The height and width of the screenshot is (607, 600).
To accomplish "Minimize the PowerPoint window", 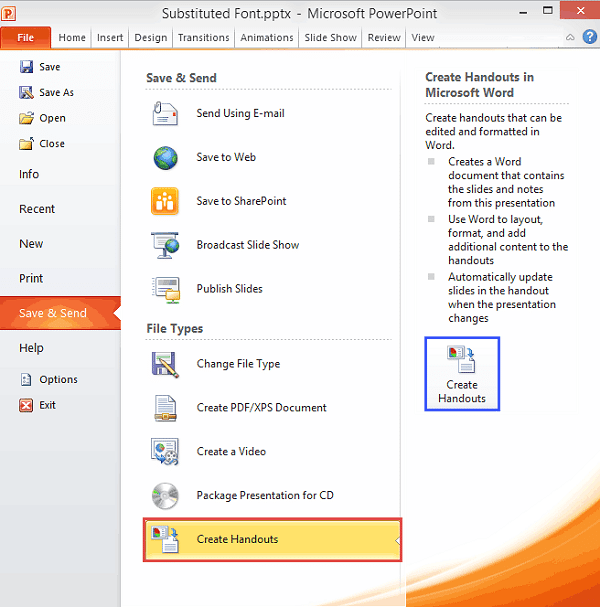I will [523, 12].
